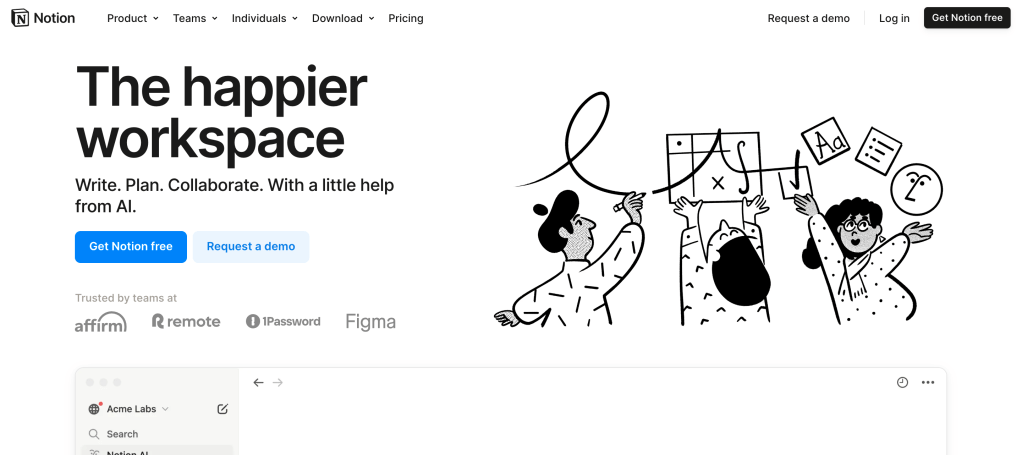The width and height of the screenshot is (1022, 455).
Task: Expand the Teams dropdown menu
Action: [196, 18]
